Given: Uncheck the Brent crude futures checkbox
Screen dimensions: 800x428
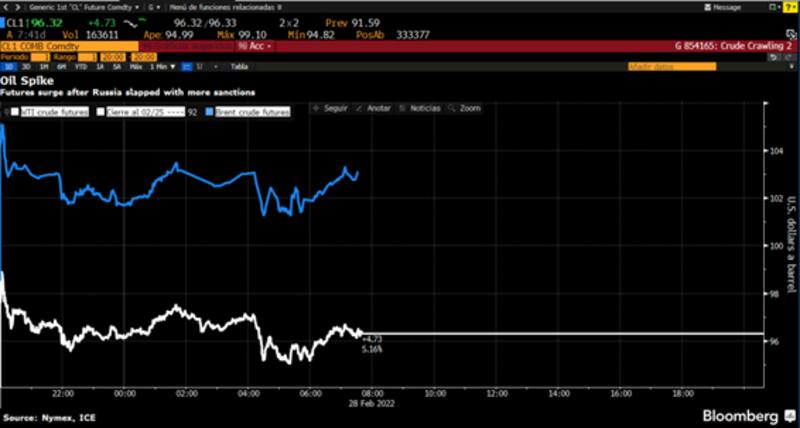Looking at the screenshot, I should tap(209, 113).
